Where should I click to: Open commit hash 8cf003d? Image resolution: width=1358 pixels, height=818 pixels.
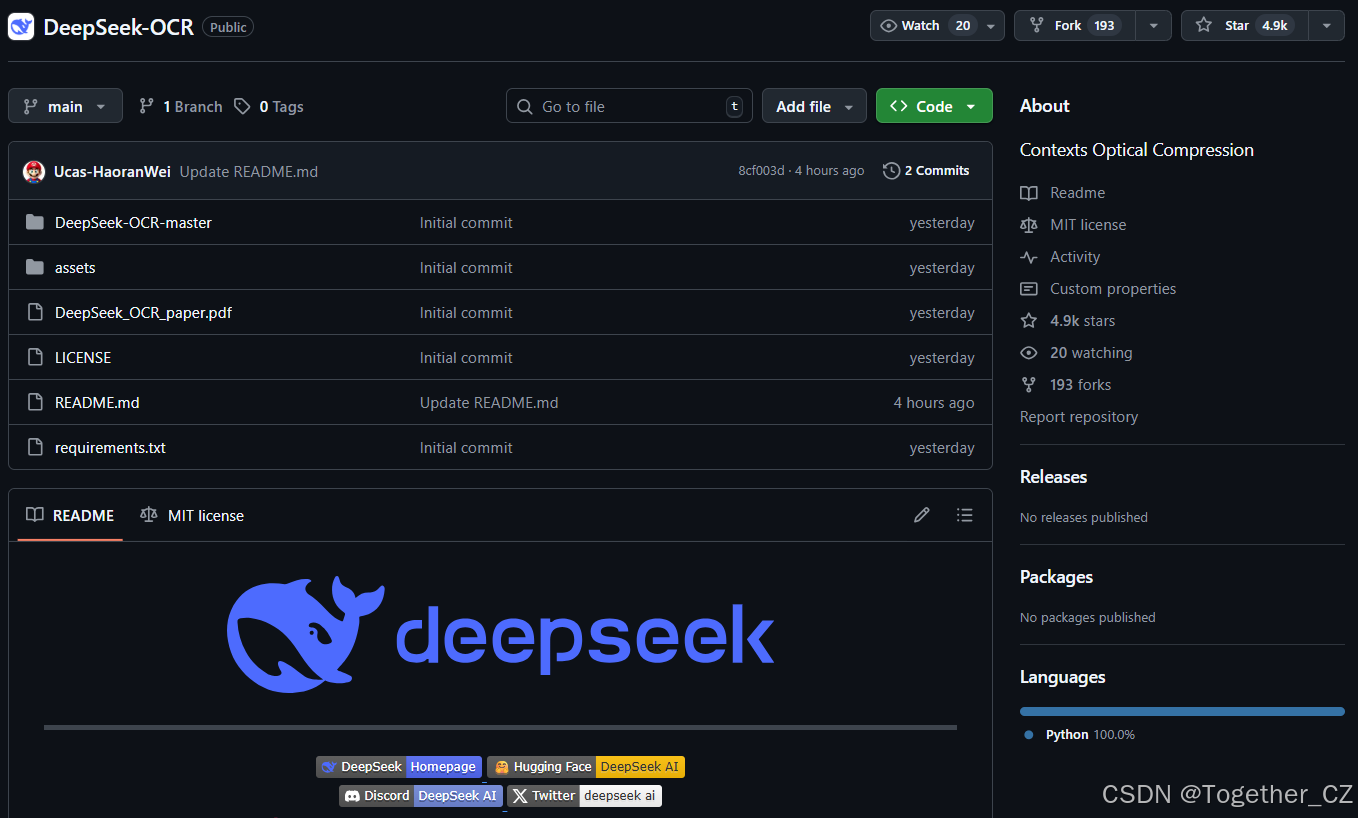[x=761, y=171]
